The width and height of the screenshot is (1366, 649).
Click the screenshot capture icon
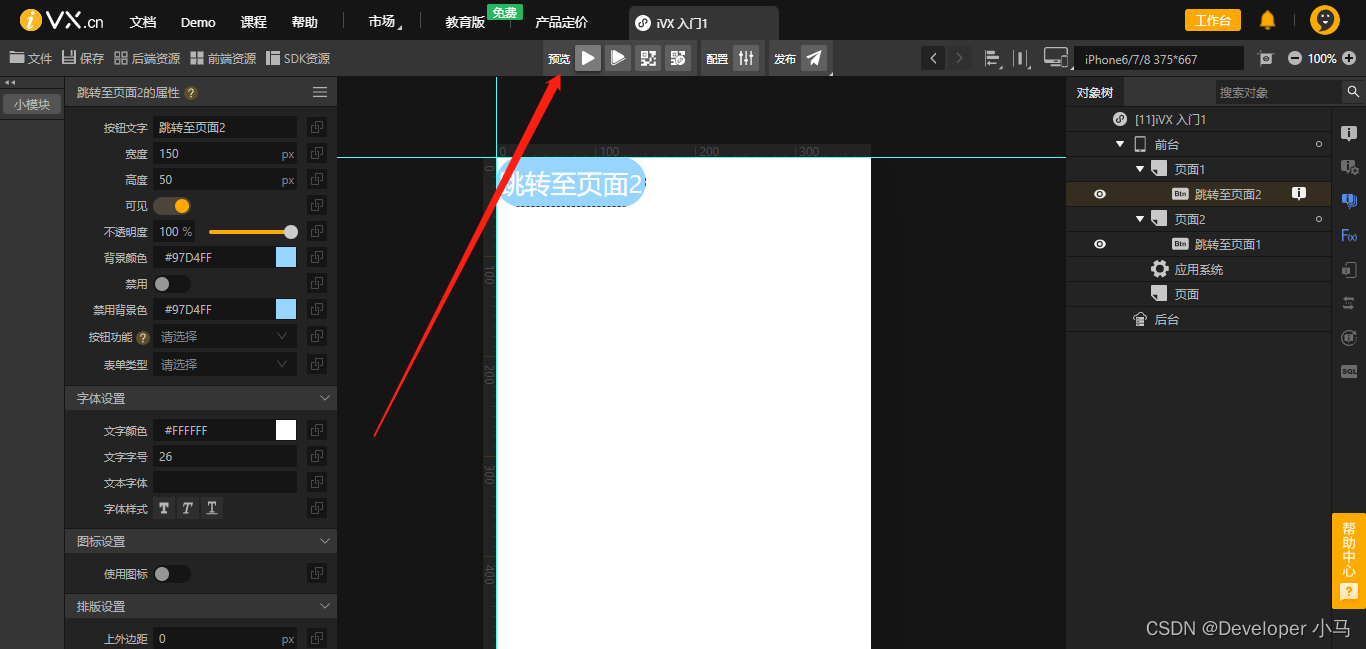(1266, 59)
